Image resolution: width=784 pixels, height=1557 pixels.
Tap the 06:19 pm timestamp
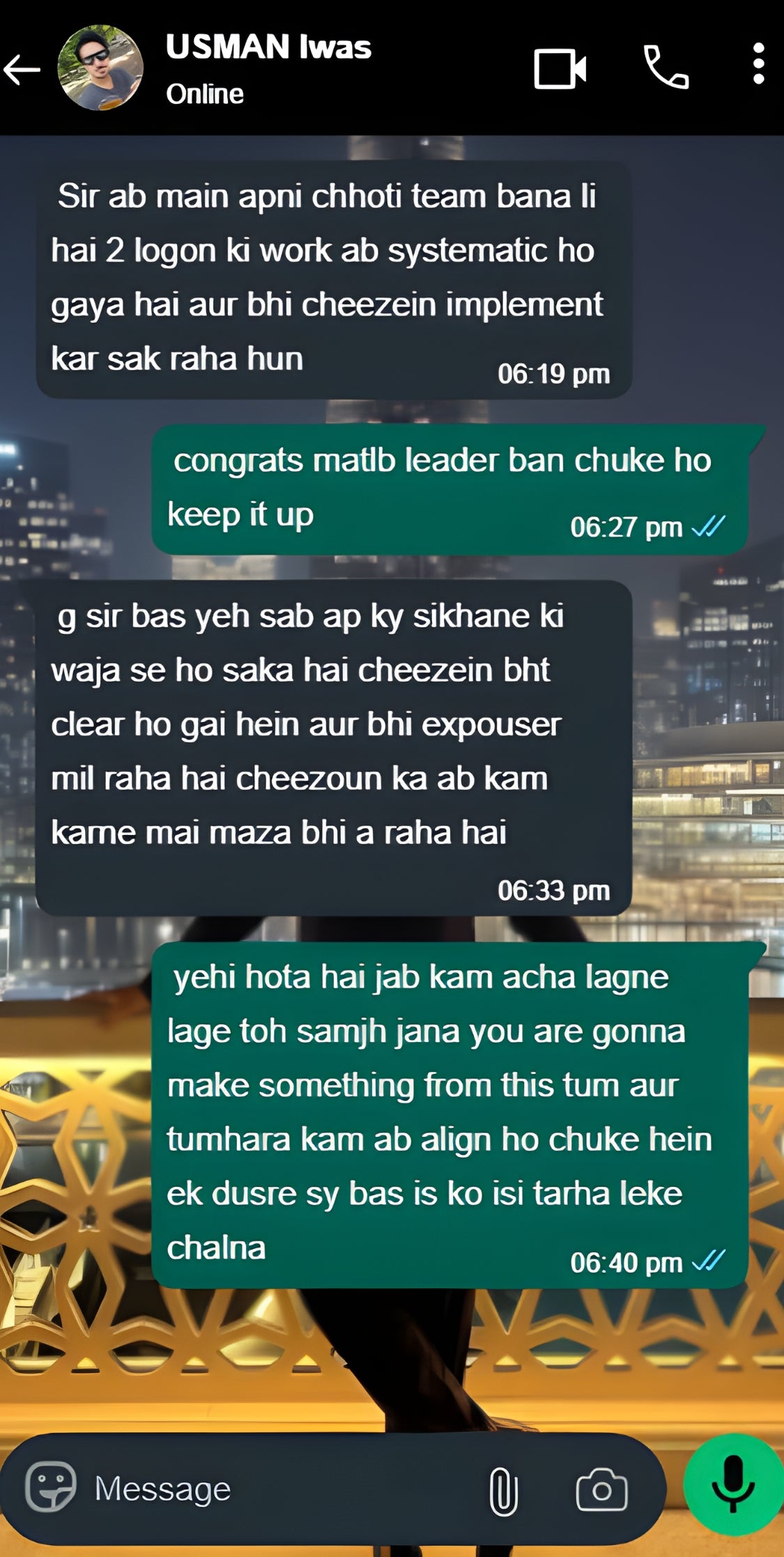tap(554, 374)
